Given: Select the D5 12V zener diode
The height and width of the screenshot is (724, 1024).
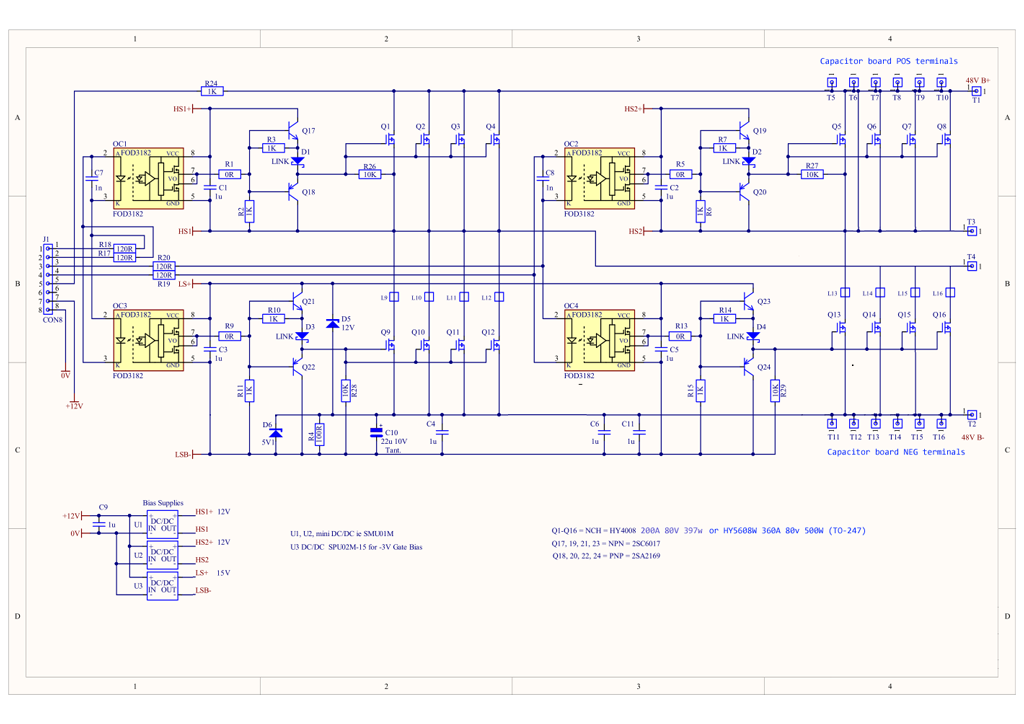Looking at the screenshot, I should pyautogui.click(x=333, y=323).
